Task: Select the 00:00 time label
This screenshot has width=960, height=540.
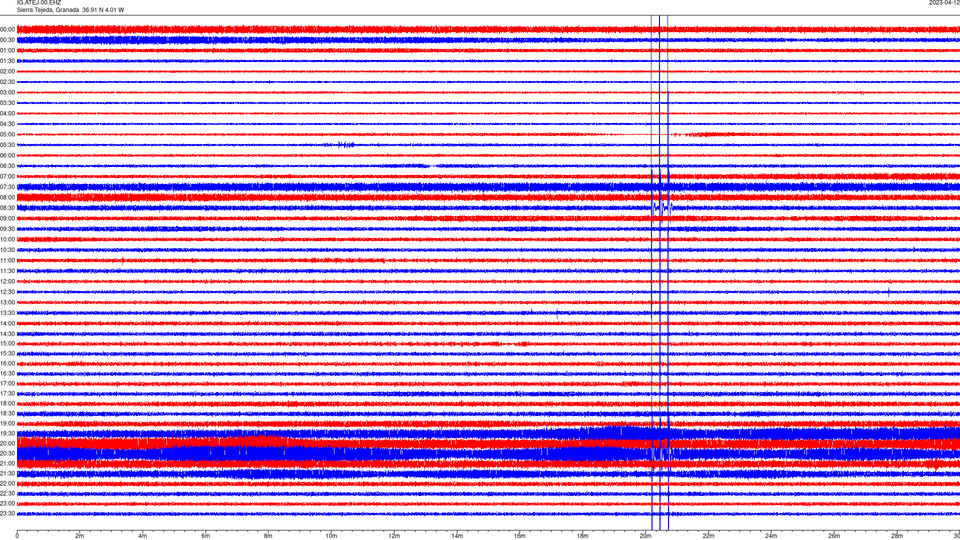Action: point(7,29)
